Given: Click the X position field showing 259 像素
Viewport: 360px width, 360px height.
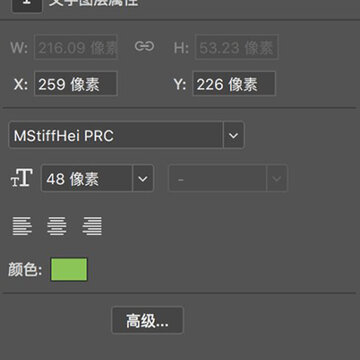Looking at the screenshot, I should [x=76, y=84].
